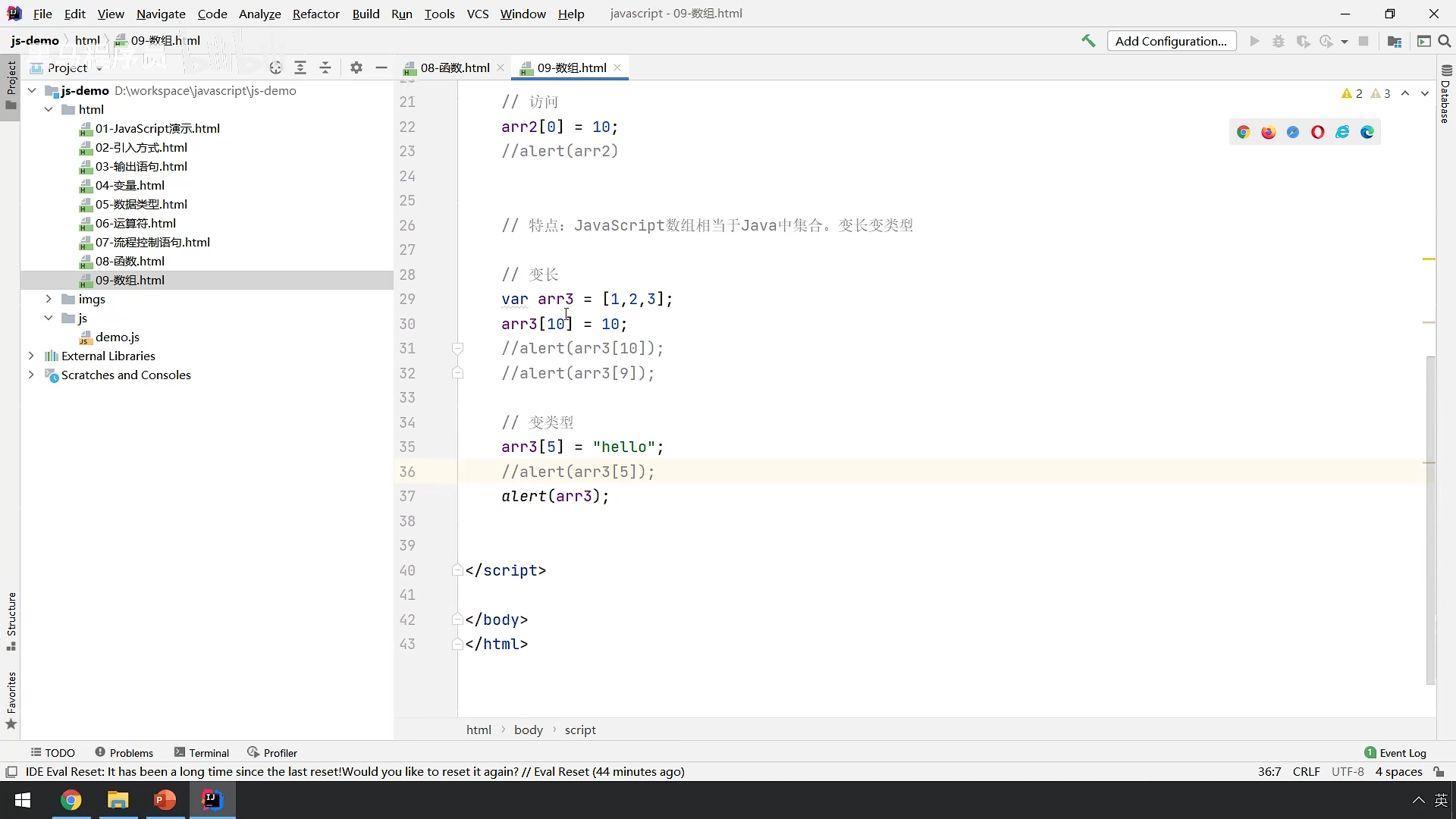Viewport: 1456px width, 819px height.
Task: Click Search Everywhere magnifier icon
Action: coord(1445,41)
